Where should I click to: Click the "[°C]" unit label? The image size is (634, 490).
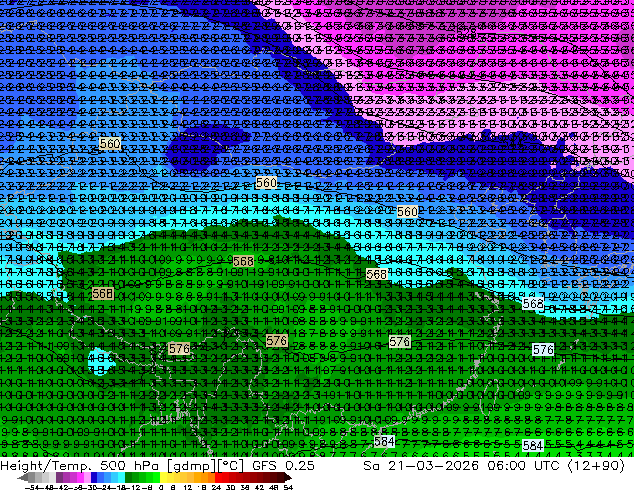[x=231, y=466]
